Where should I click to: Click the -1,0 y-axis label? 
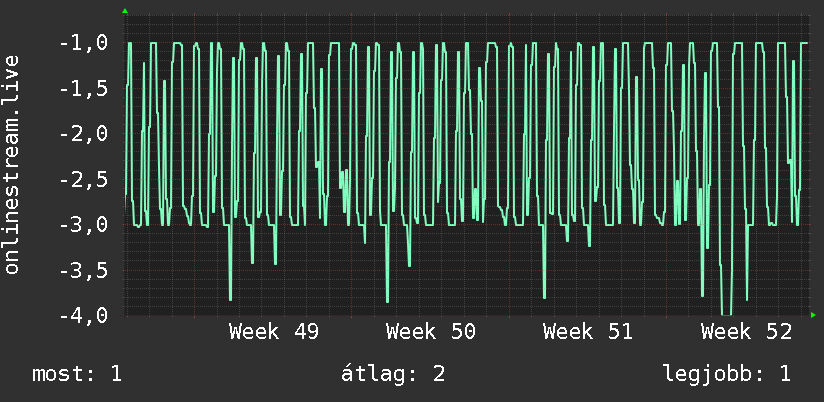click(x=84, y=43)
